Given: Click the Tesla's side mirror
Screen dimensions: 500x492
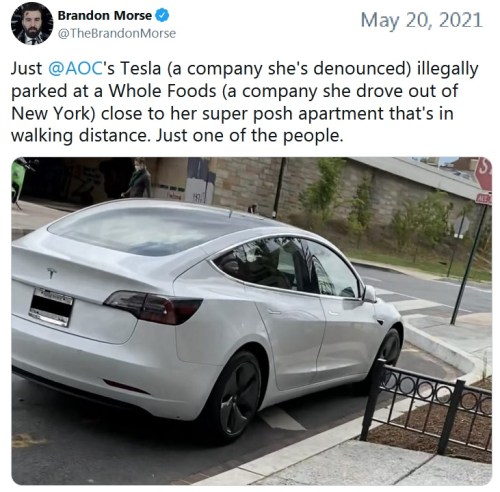Looking at the screenshot, I should point(370,294).
